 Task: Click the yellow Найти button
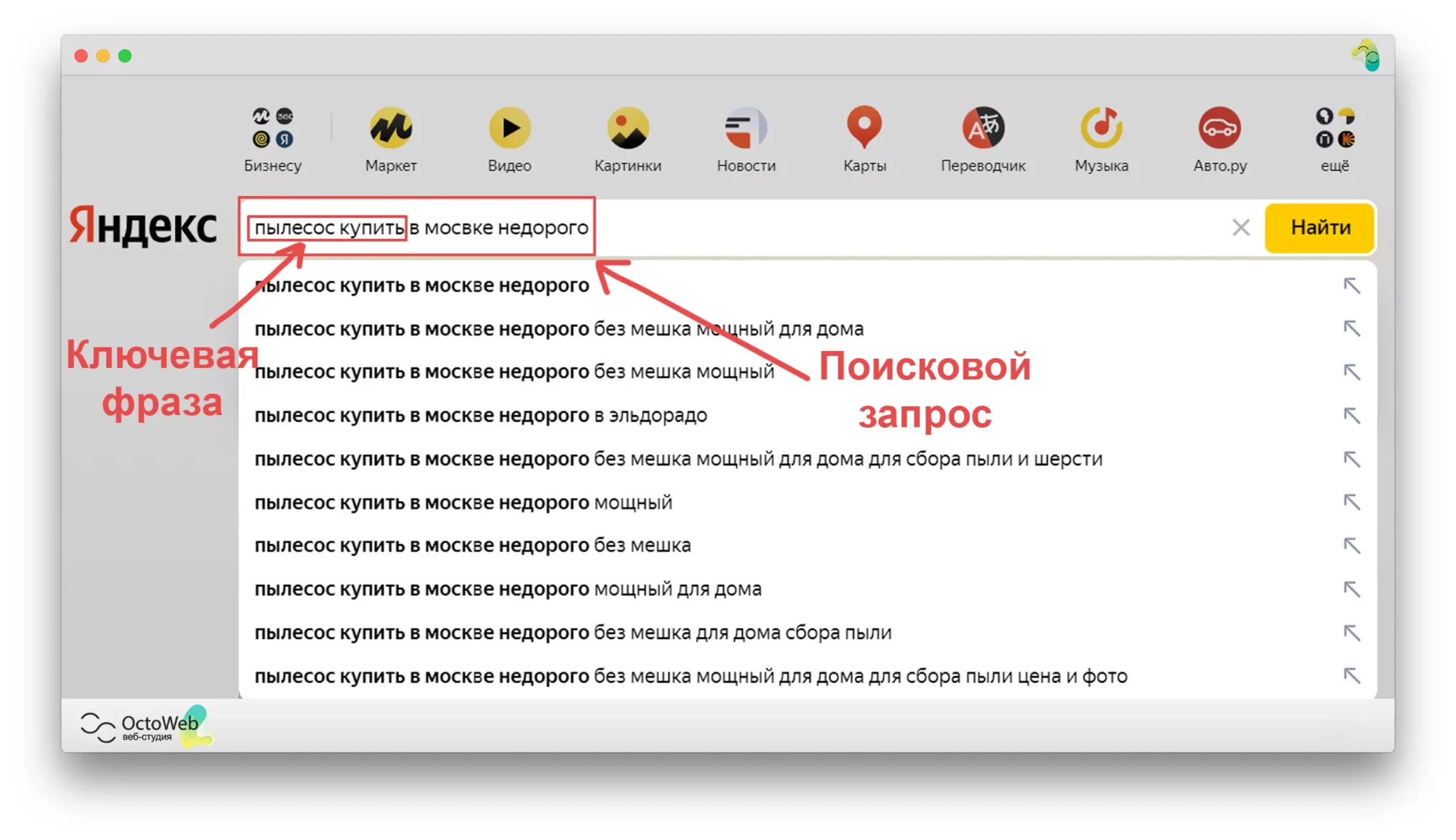tap(1319, 227)
